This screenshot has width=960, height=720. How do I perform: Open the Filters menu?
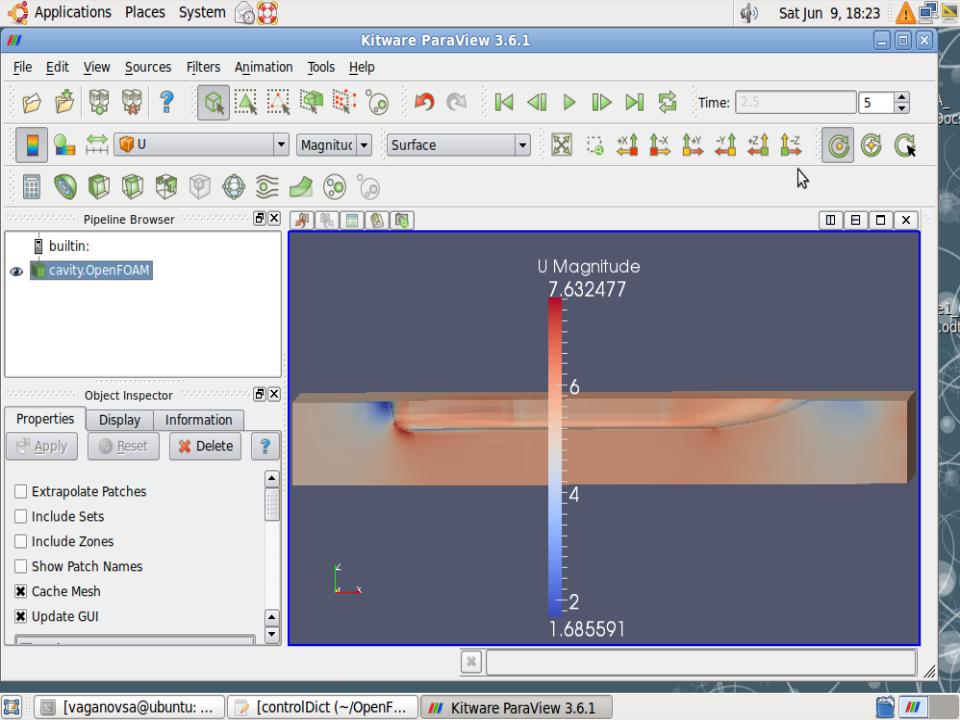click(203, 67)
